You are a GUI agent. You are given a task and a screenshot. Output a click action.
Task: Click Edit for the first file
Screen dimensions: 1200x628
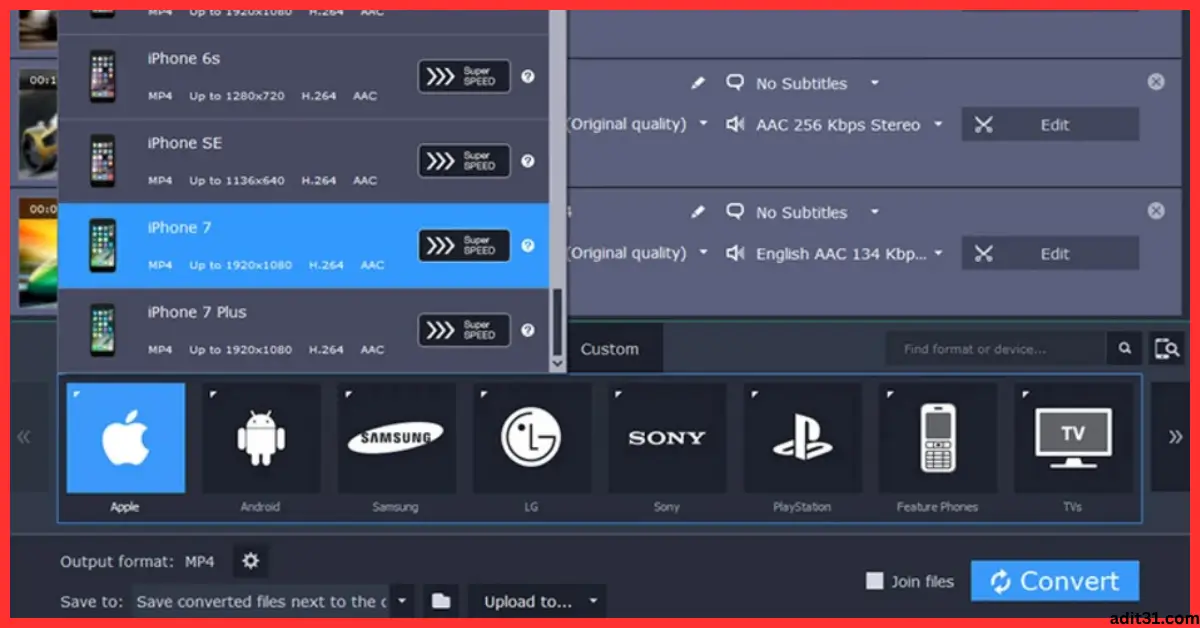1050,125
